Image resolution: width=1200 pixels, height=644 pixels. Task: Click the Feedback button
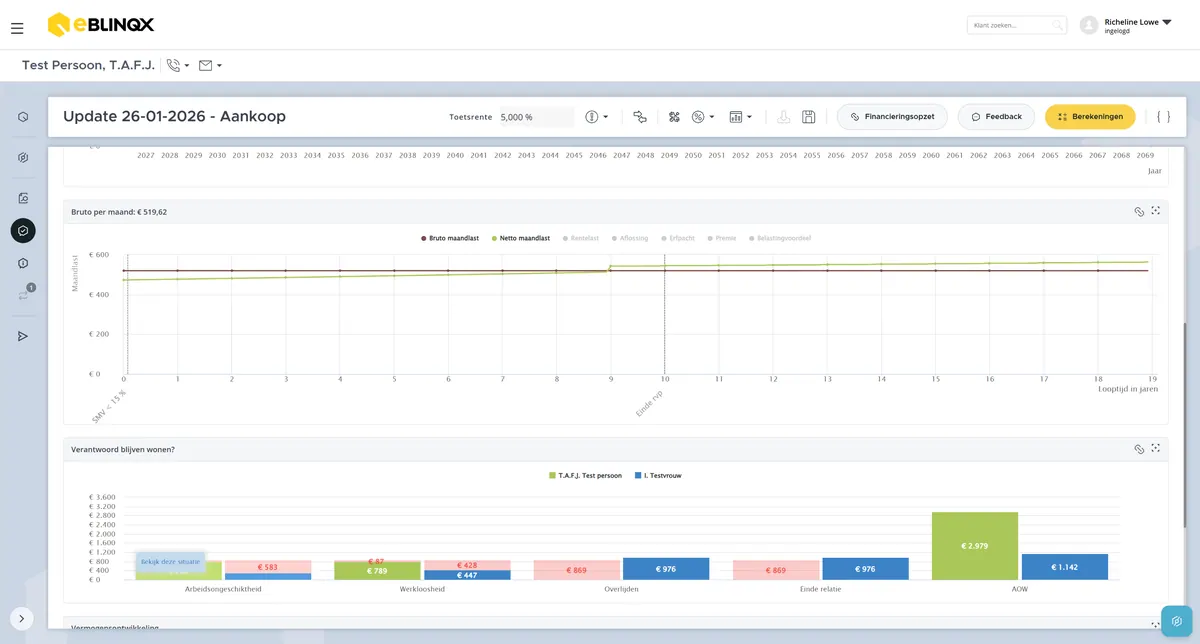pos(995,117)
